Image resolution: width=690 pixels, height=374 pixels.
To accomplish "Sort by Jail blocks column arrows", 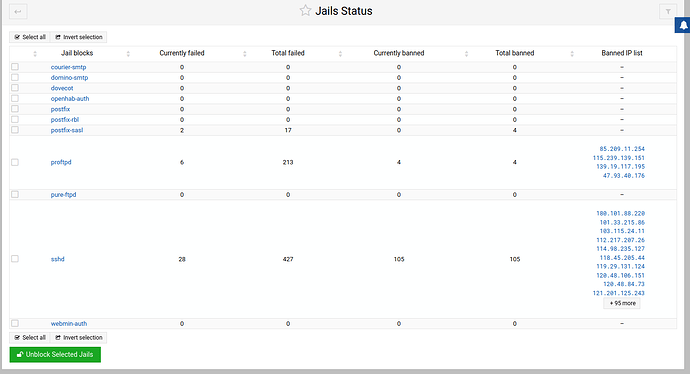I will click(128, 54).
